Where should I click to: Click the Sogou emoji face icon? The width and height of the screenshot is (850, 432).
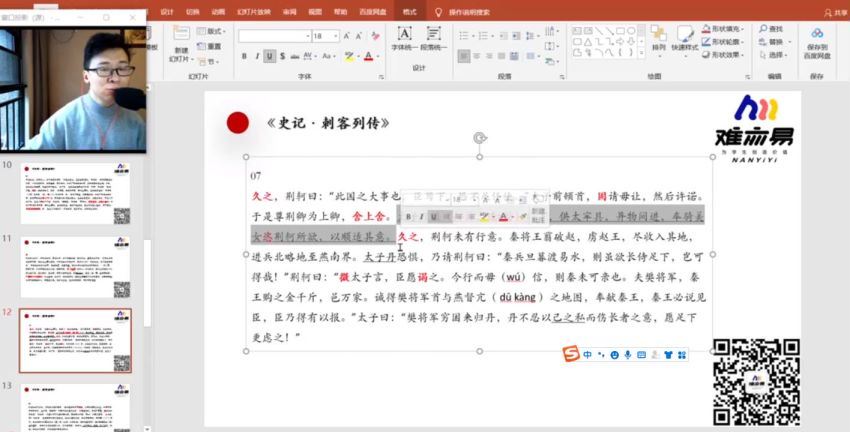(614, 355)
